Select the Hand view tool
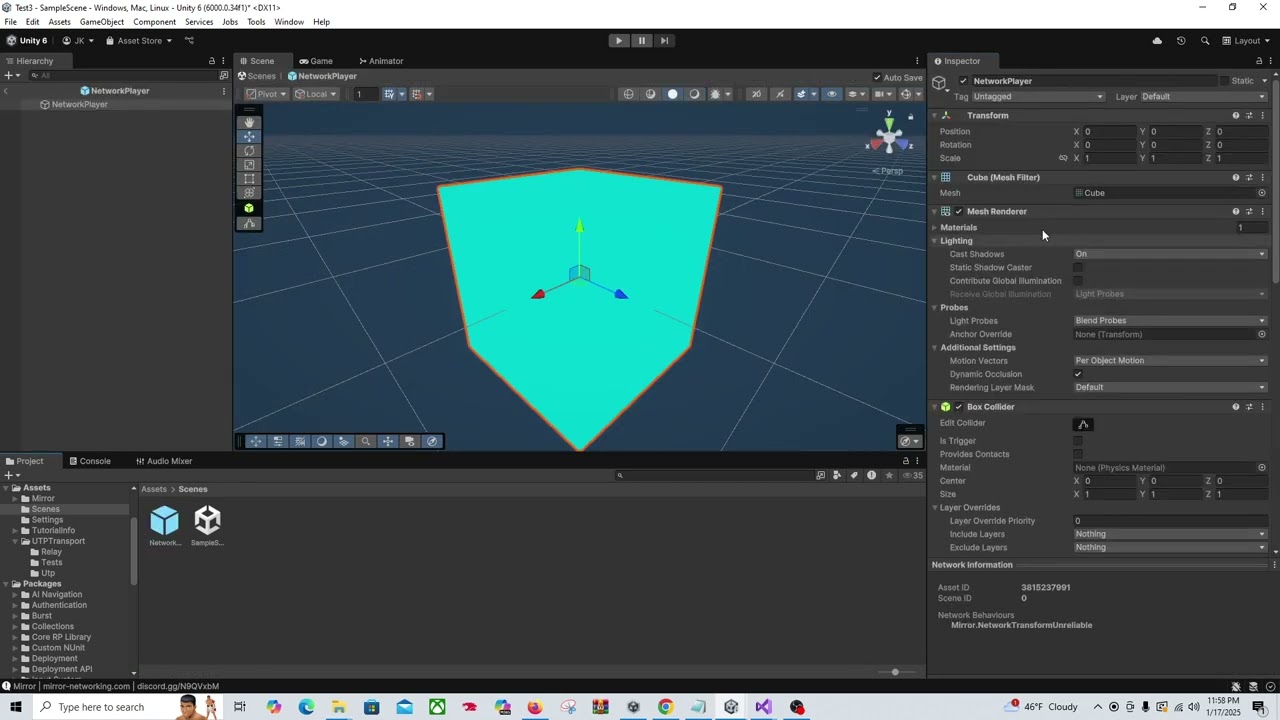Viewport: 1280px width, 720px height. [x=249, y=122]
